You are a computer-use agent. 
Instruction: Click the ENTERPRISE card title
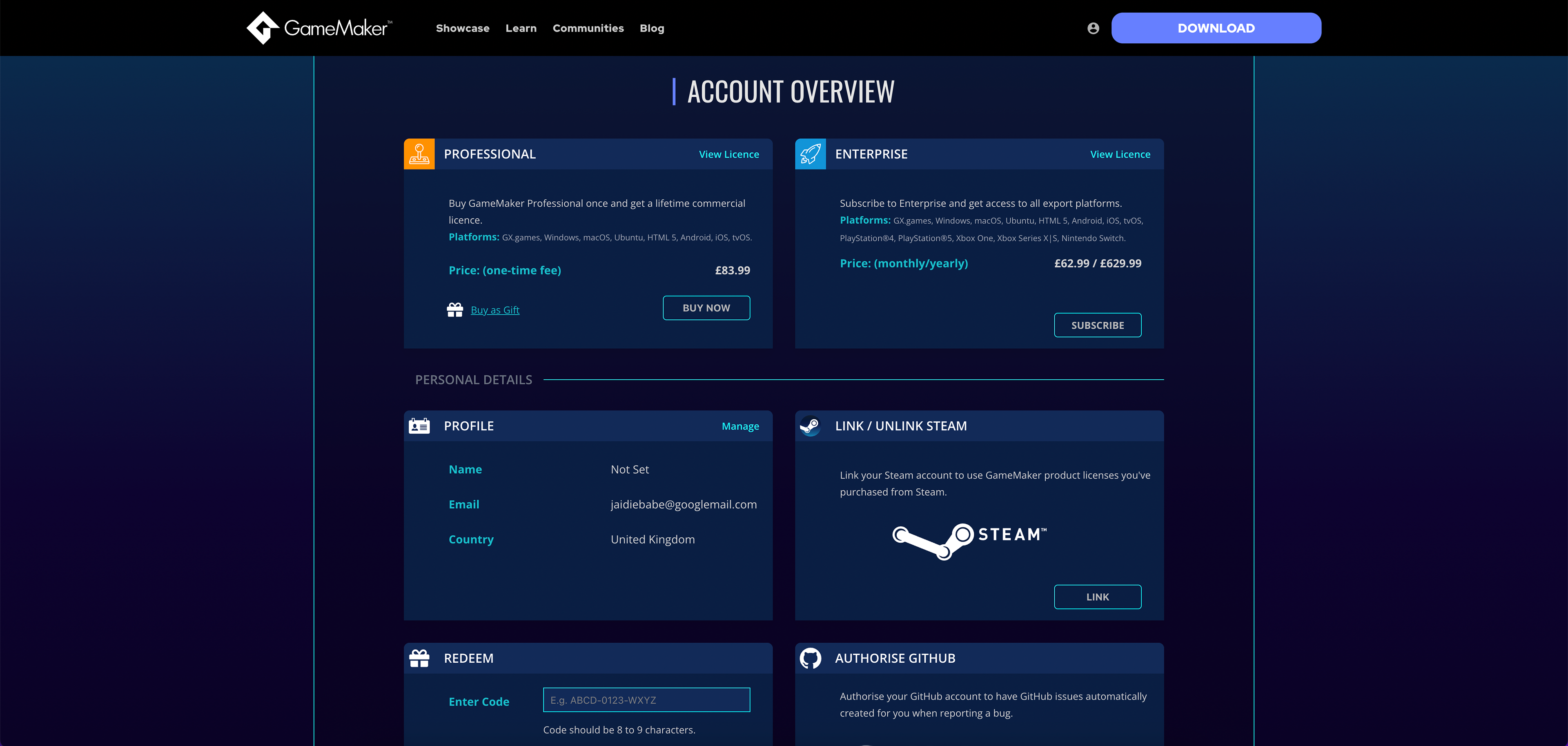871,154
